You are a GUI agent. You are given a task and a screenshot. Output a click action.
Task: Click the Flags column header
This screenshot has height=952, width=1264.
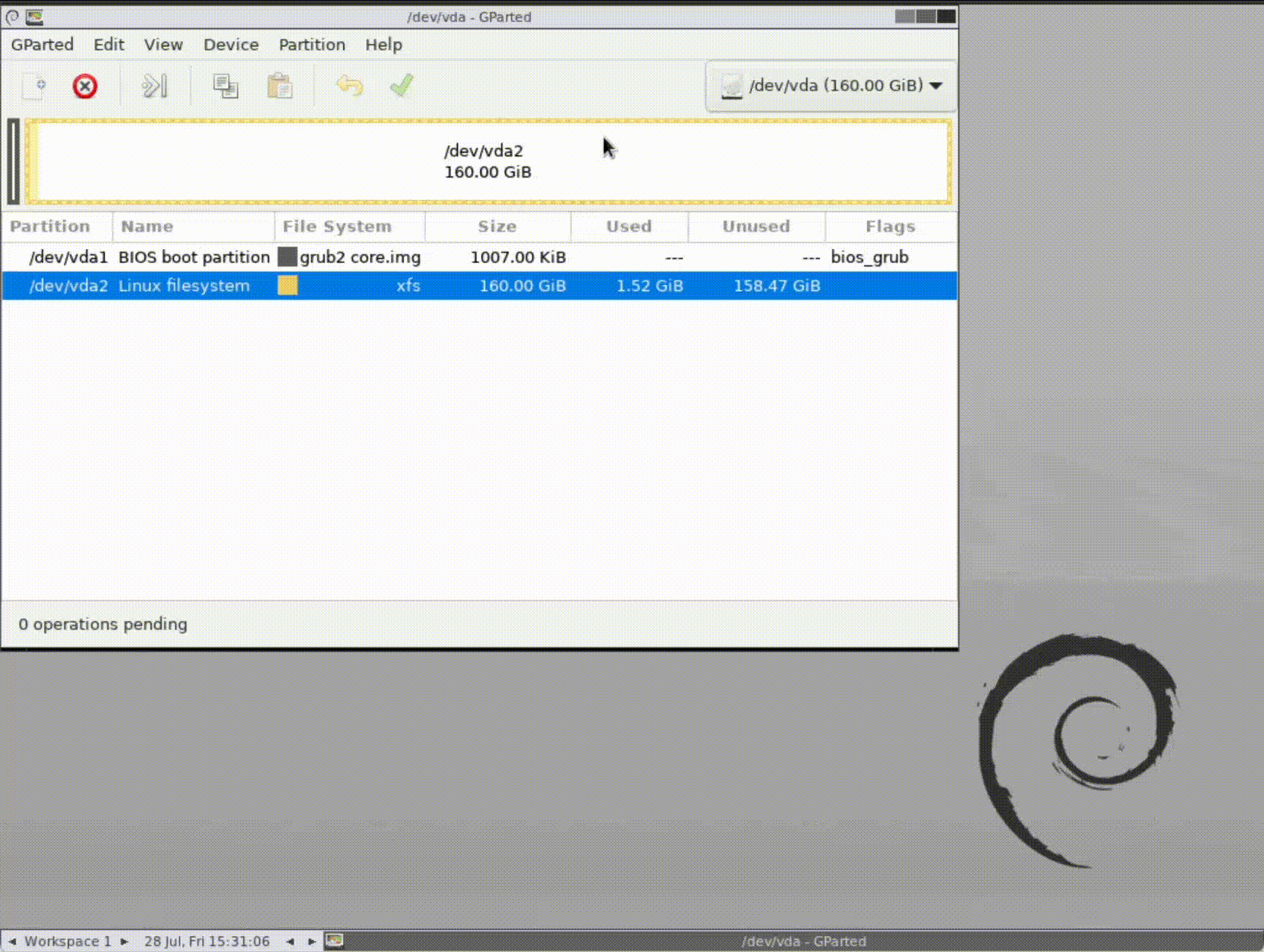coord(891,226)
